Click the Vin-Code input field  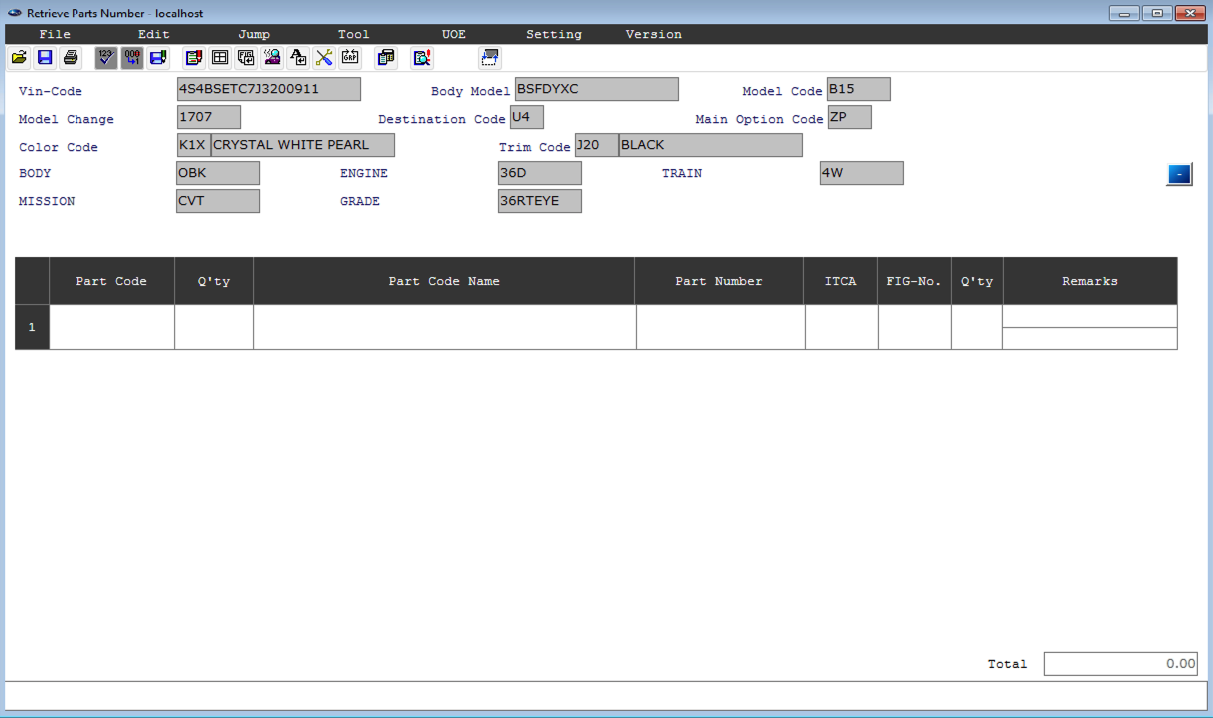tap(268, 89)
